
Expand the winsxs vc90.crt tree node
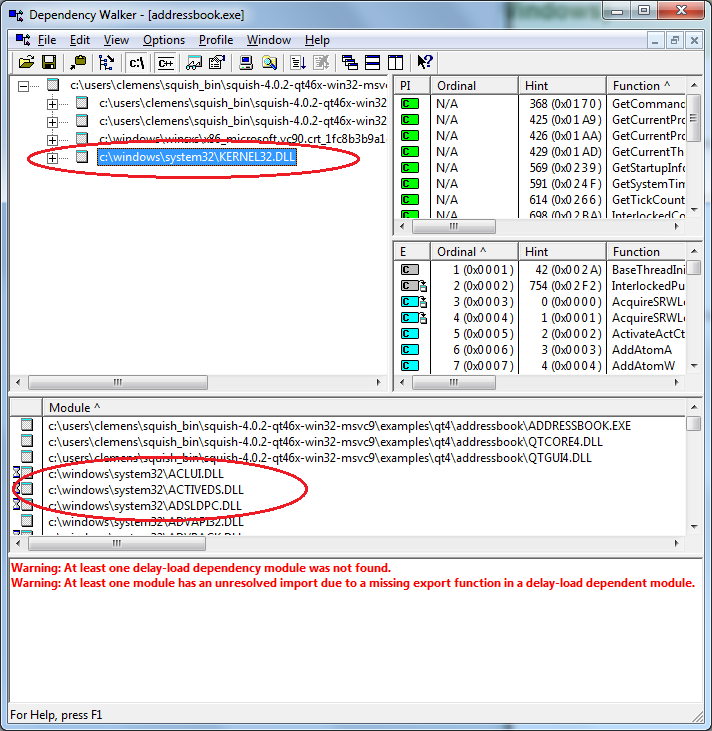(x=52, y=139)
